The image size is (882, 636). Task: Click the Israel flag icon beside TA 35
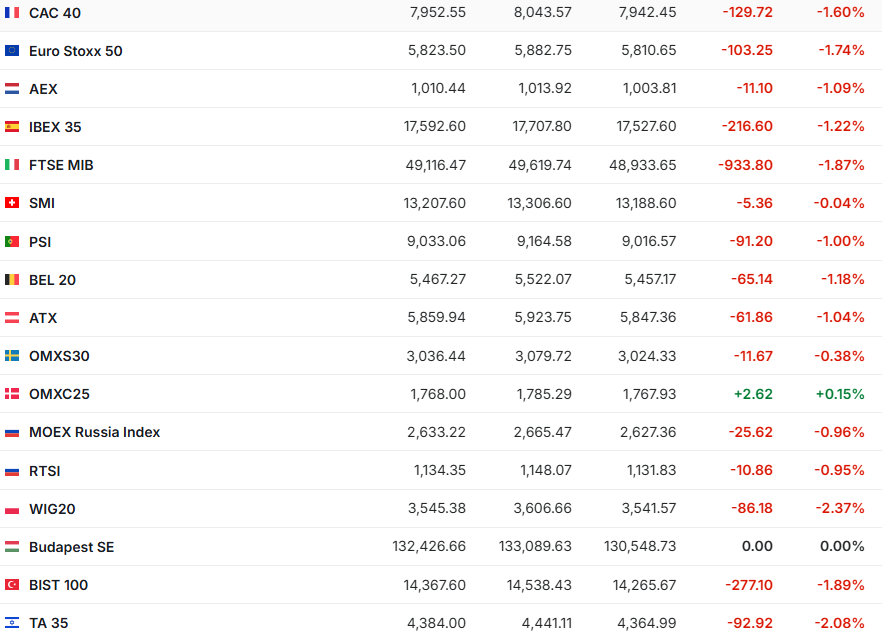[12, 623]
